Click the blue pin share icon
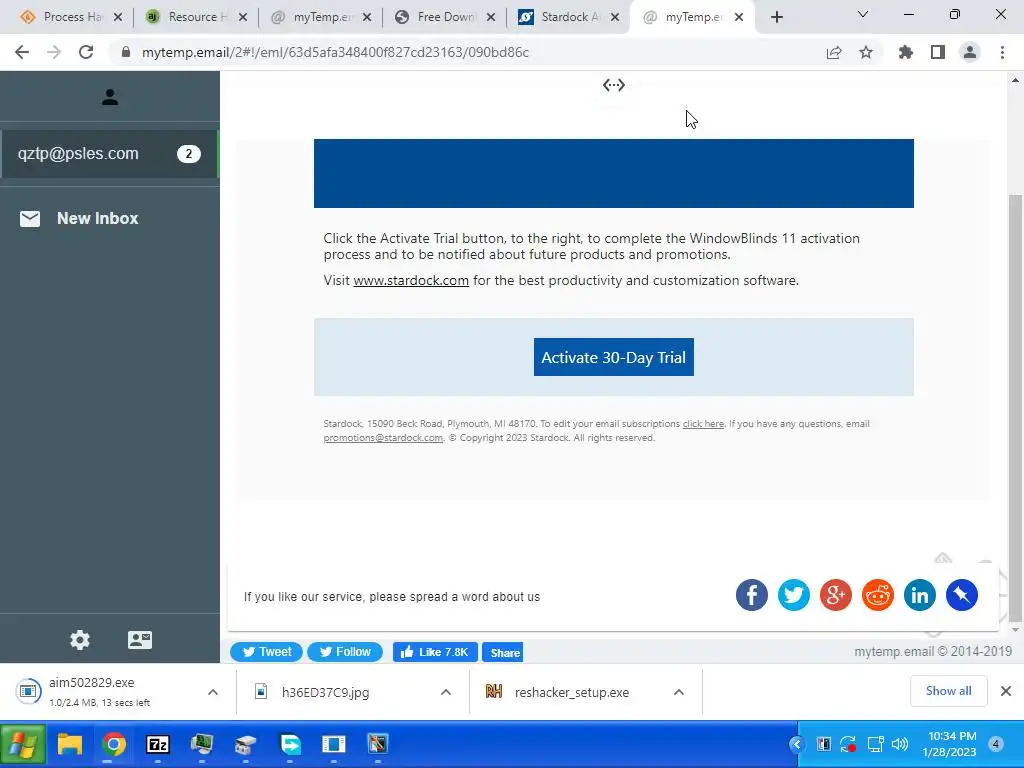This screenshot has height=768, width=1024. click(x=961, y=595)
